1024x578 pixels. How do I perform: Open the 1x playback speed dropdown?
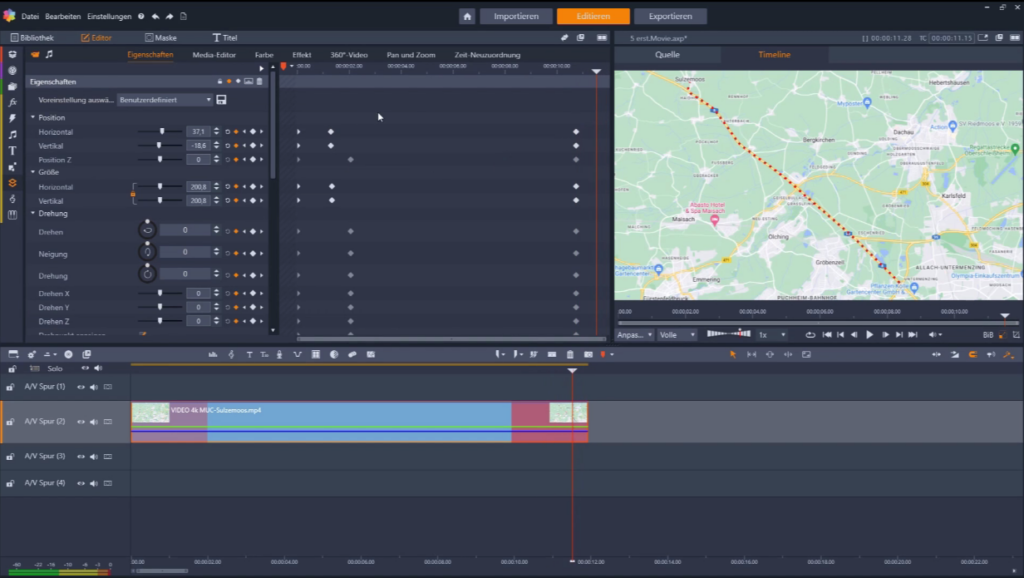click(771, 335)
